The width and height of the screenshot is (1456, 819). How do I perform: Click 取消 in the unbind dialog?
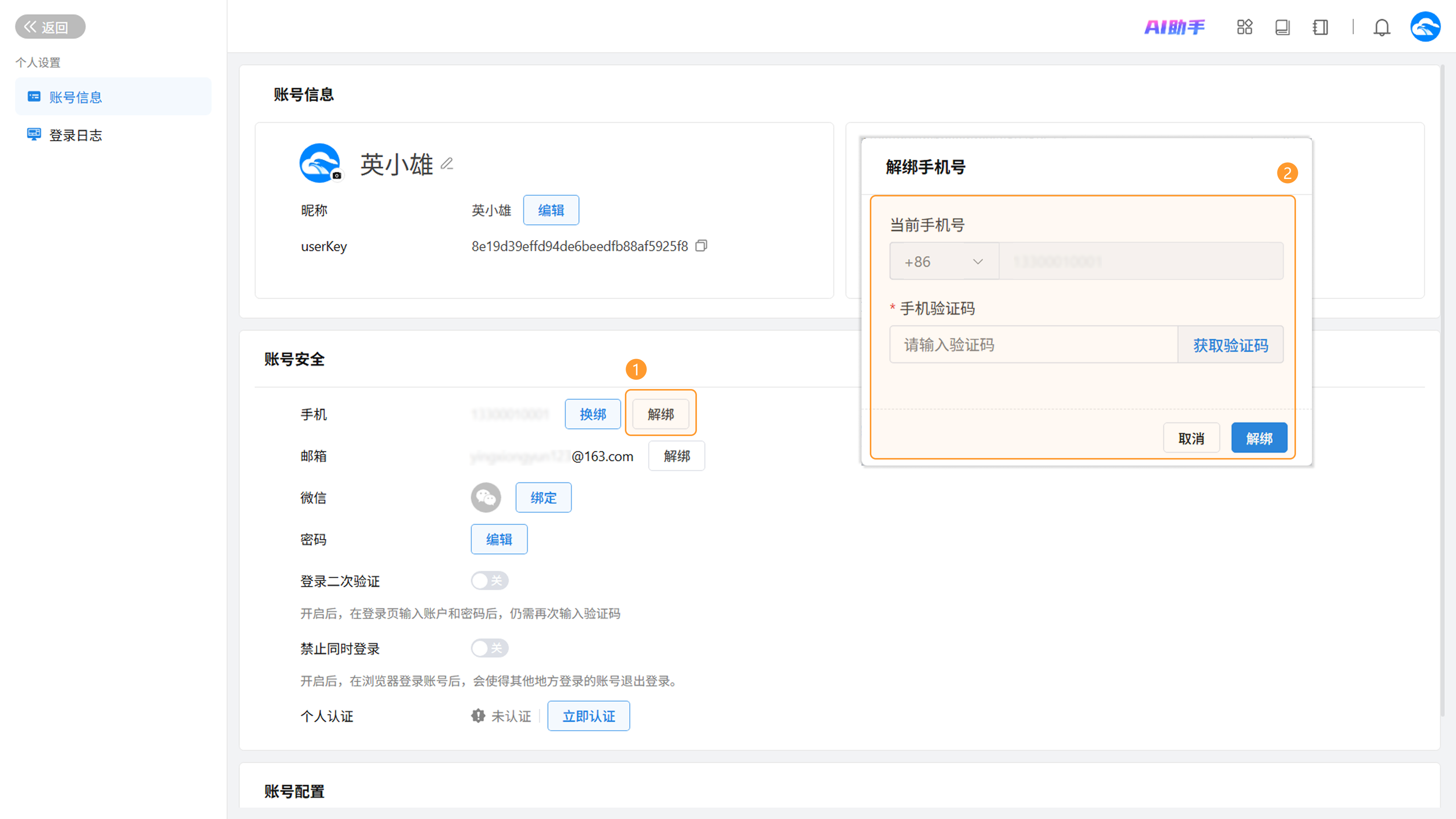(1191, 438)
